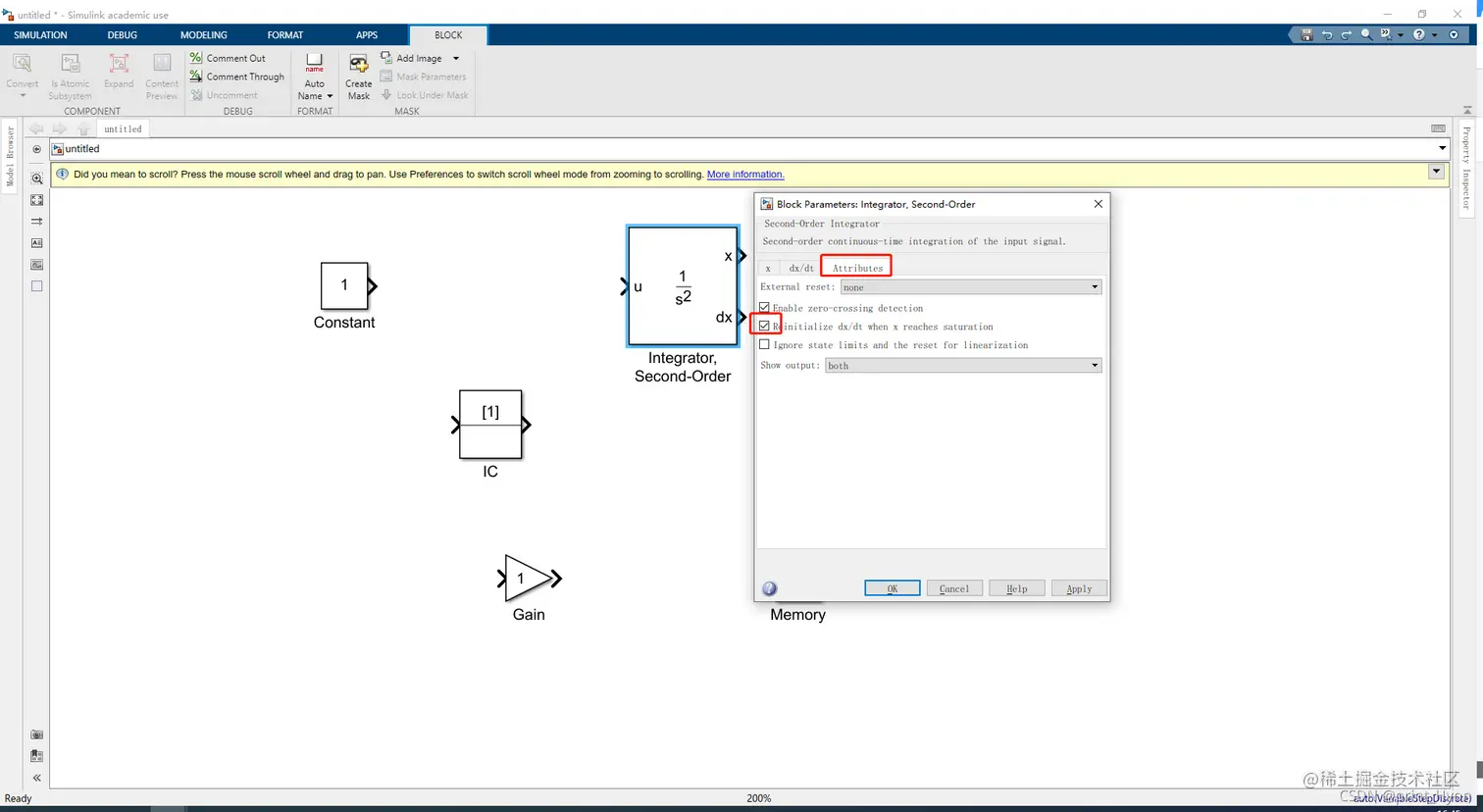Click the screenshot camera icon in palette
This screenshot has width=1483, height=812.
click(36, 735)
